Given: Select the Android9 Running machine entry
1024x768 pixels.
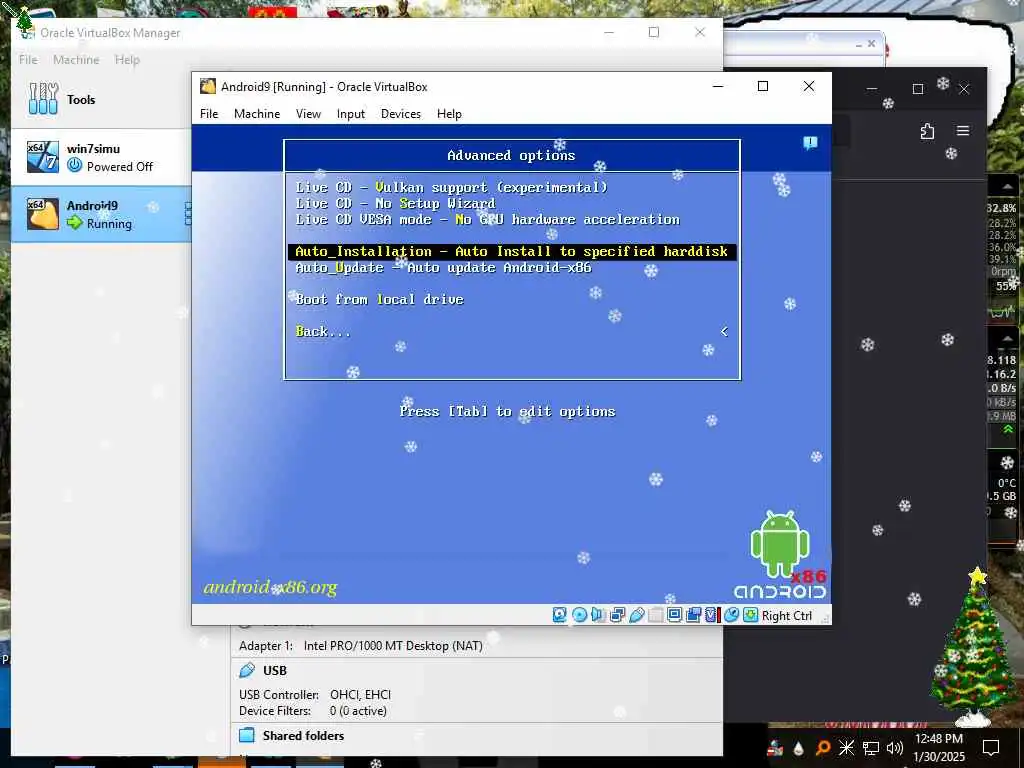Looking at the screenshot, I should (x=101, y=214).
